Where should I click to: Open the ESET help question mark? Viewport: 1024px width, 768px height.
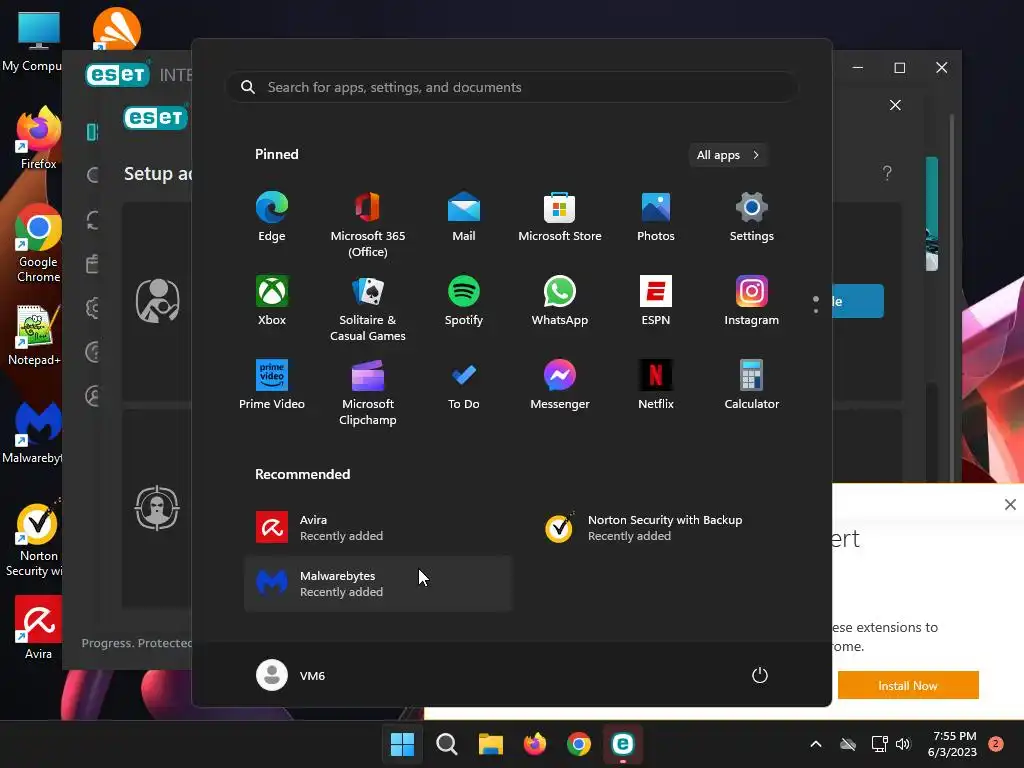pos(887,173)
